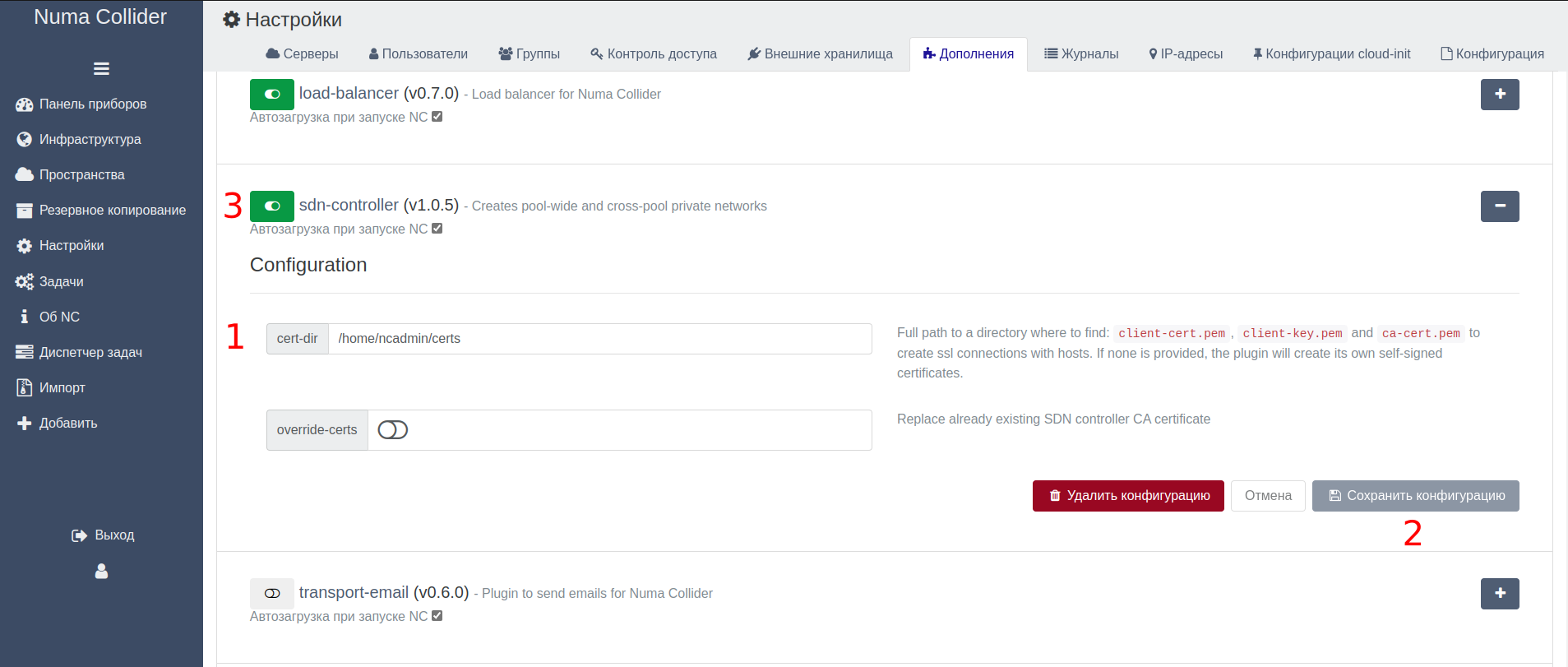This screenshot has height=667, width=1568.
Task: Click the cert-dir path input field
Action: tap(600, 339)
